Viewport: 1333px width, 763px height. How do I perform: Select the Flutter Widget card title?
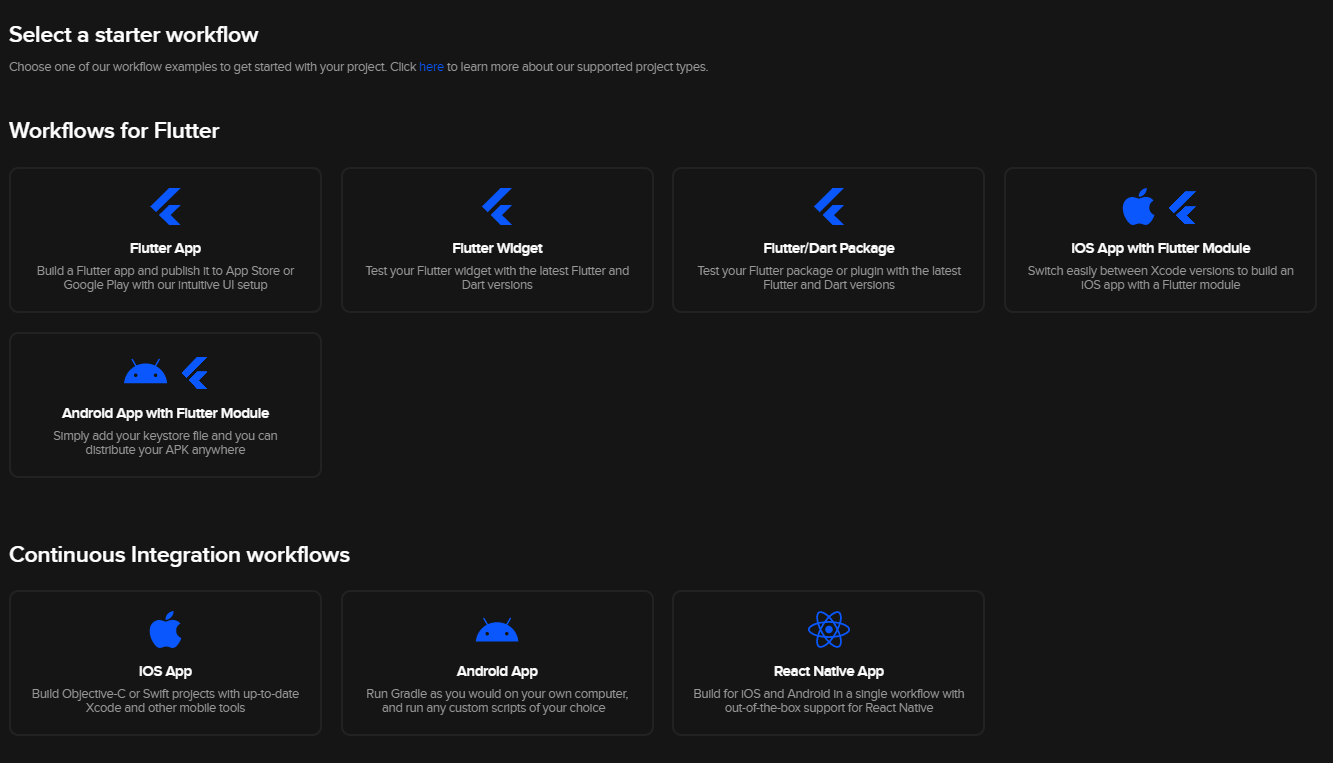click(x=497, y=248)
